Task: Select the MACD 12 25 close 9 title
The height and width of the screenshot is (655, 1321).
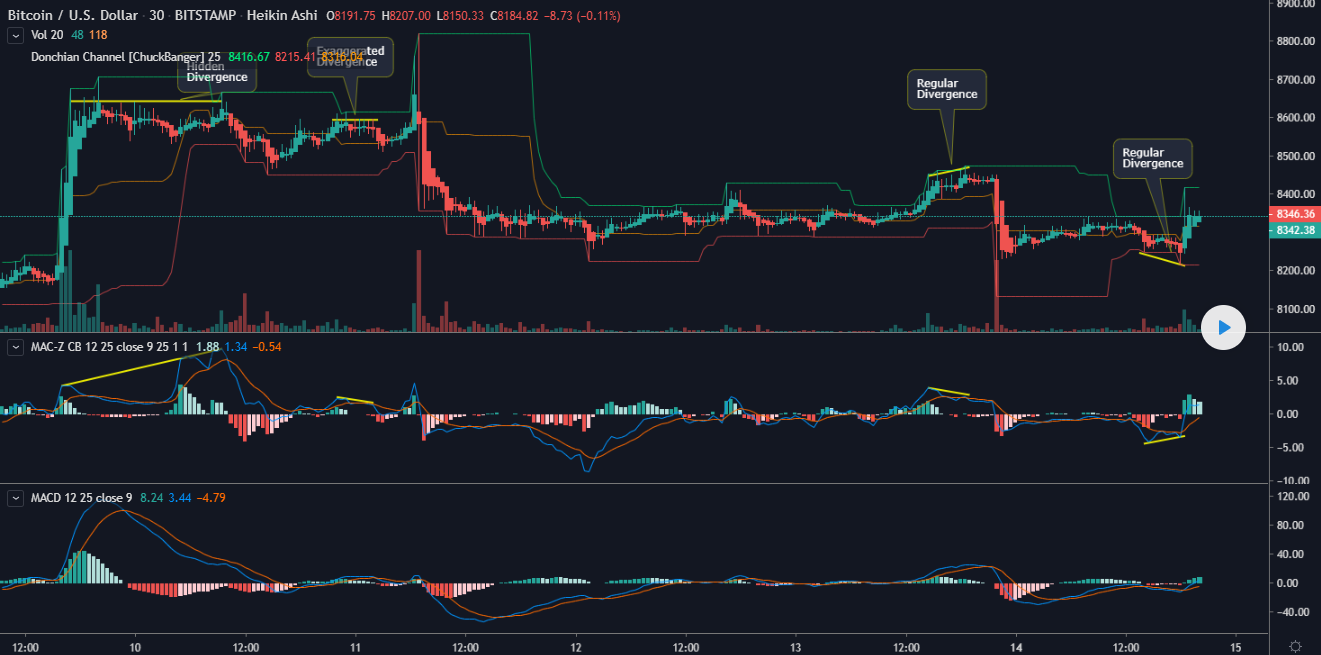Action: click(81, 497)
